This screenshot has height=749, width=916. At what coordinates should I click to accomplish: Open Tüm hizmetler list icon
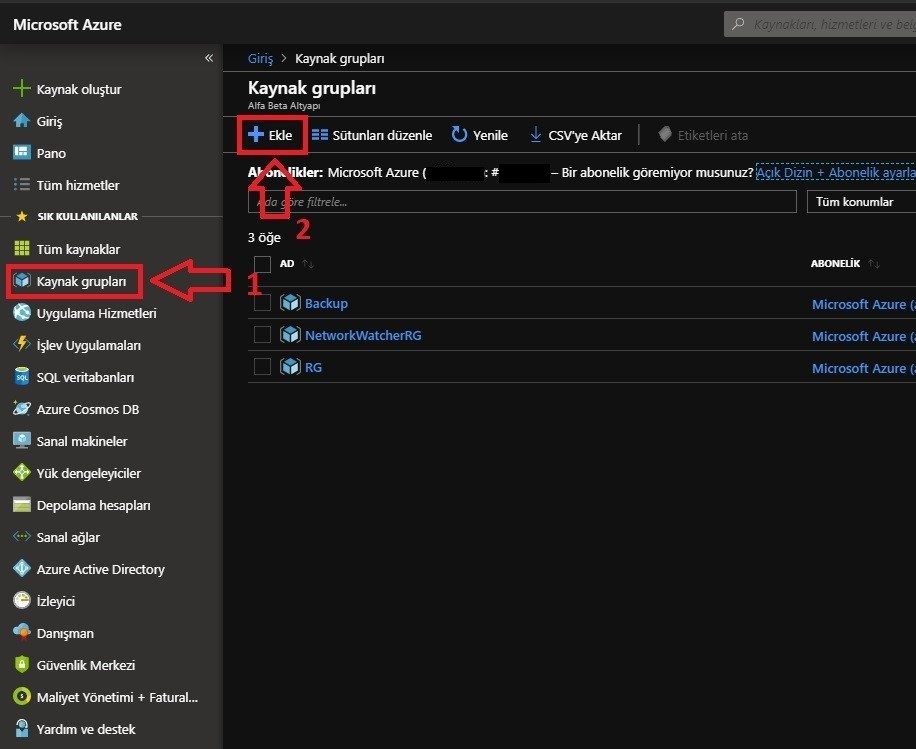22,185
